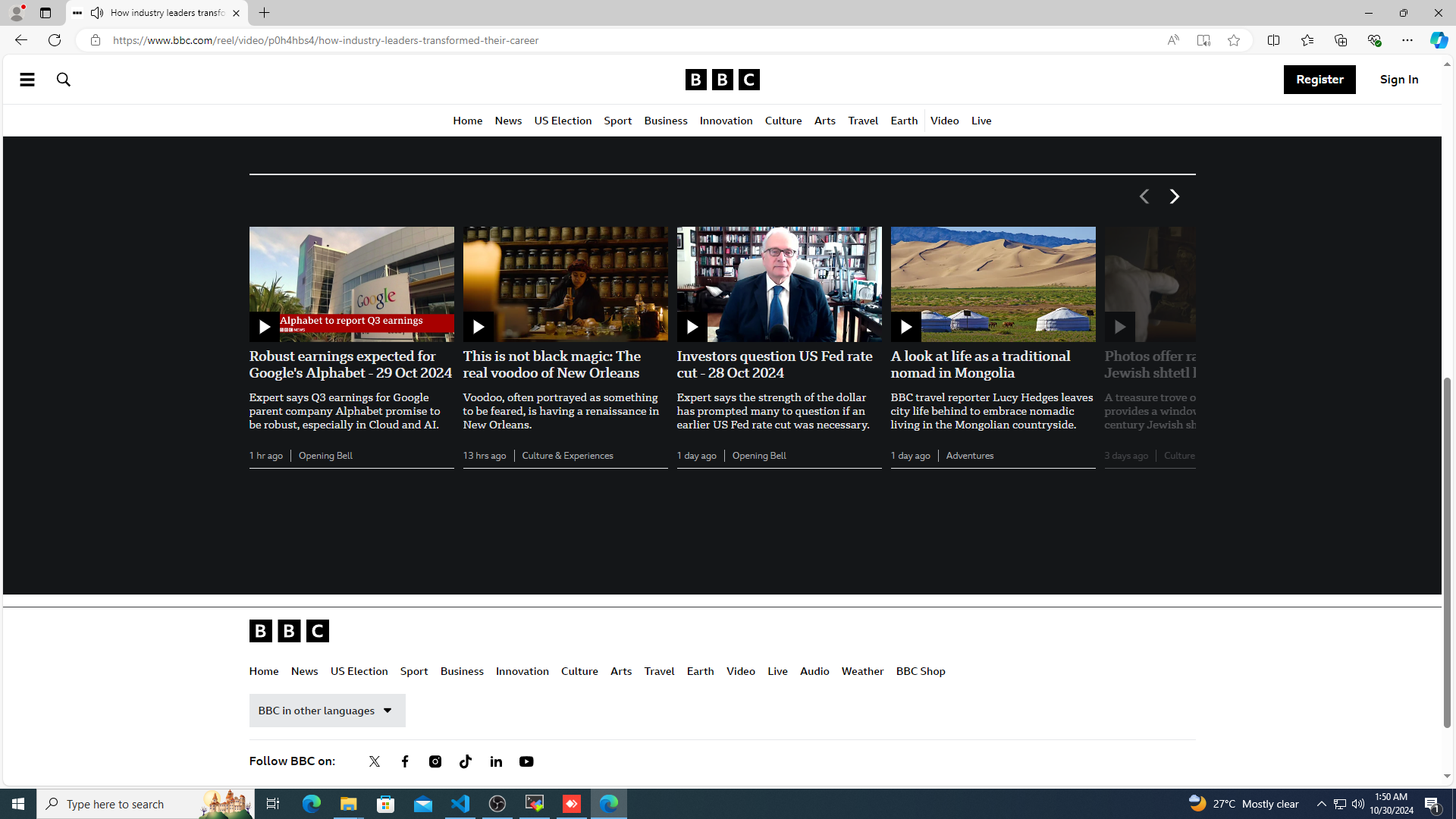This screenshot has width=1456, height=819.
Task: Open the BBC hamburger menu
Action: tap(27, 80)
